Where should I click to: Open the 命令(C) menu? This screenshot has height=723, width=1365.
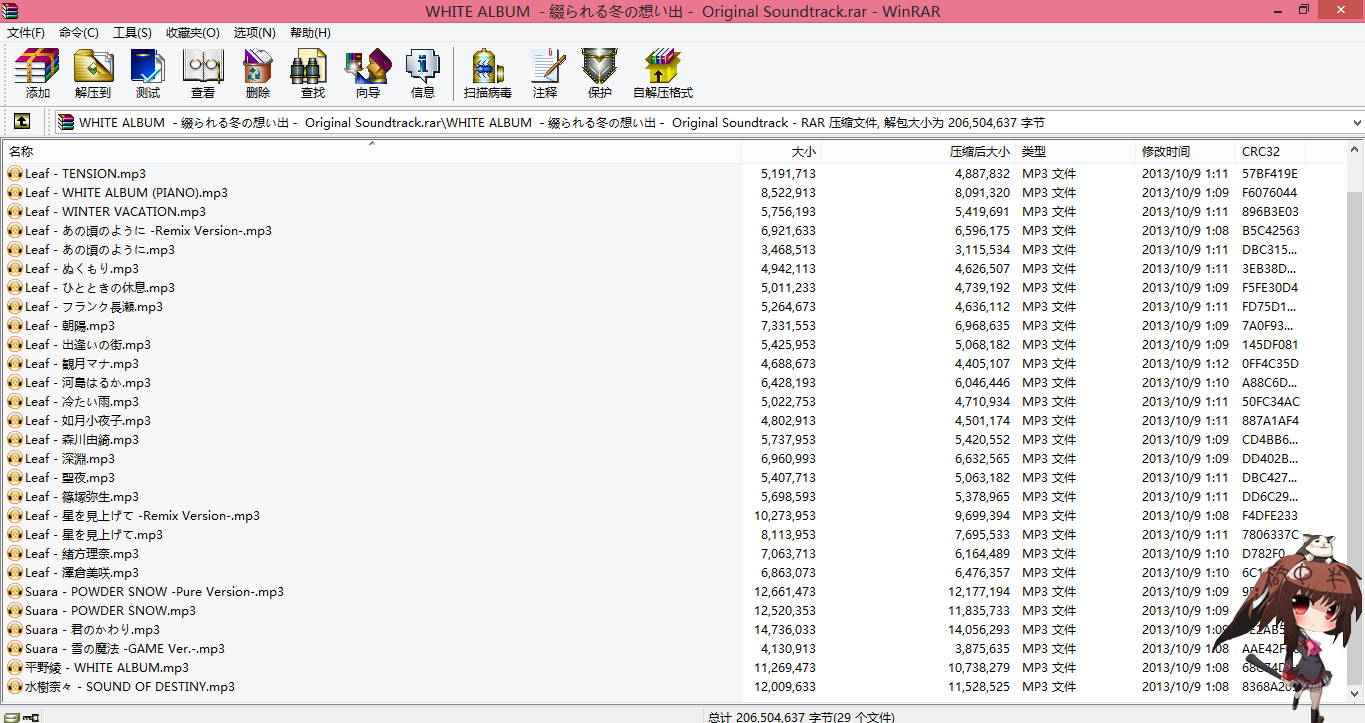(x=79, y=33)
